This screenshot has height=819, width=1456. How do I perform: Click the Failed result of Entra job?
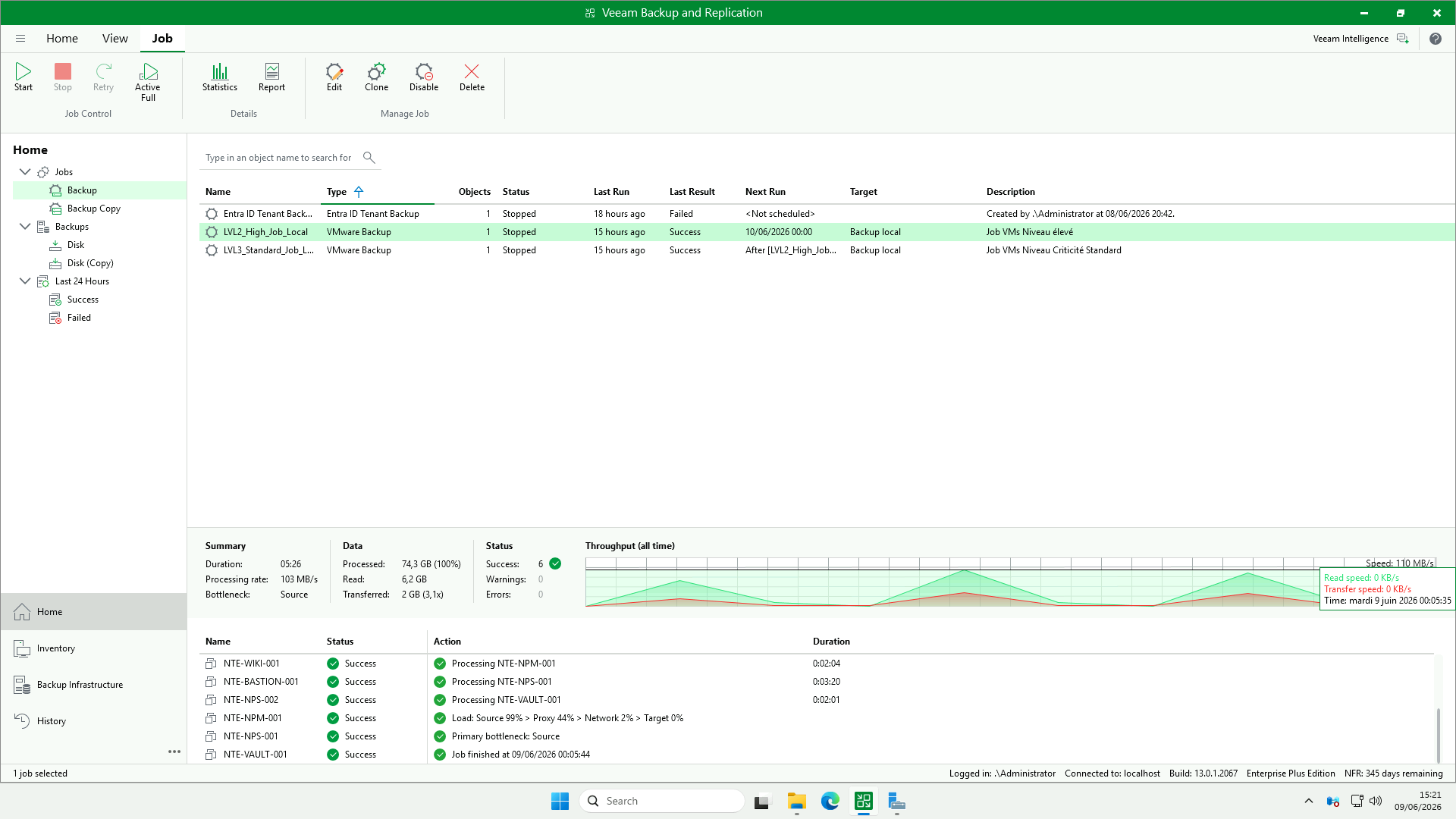click(x=681, y=214)
